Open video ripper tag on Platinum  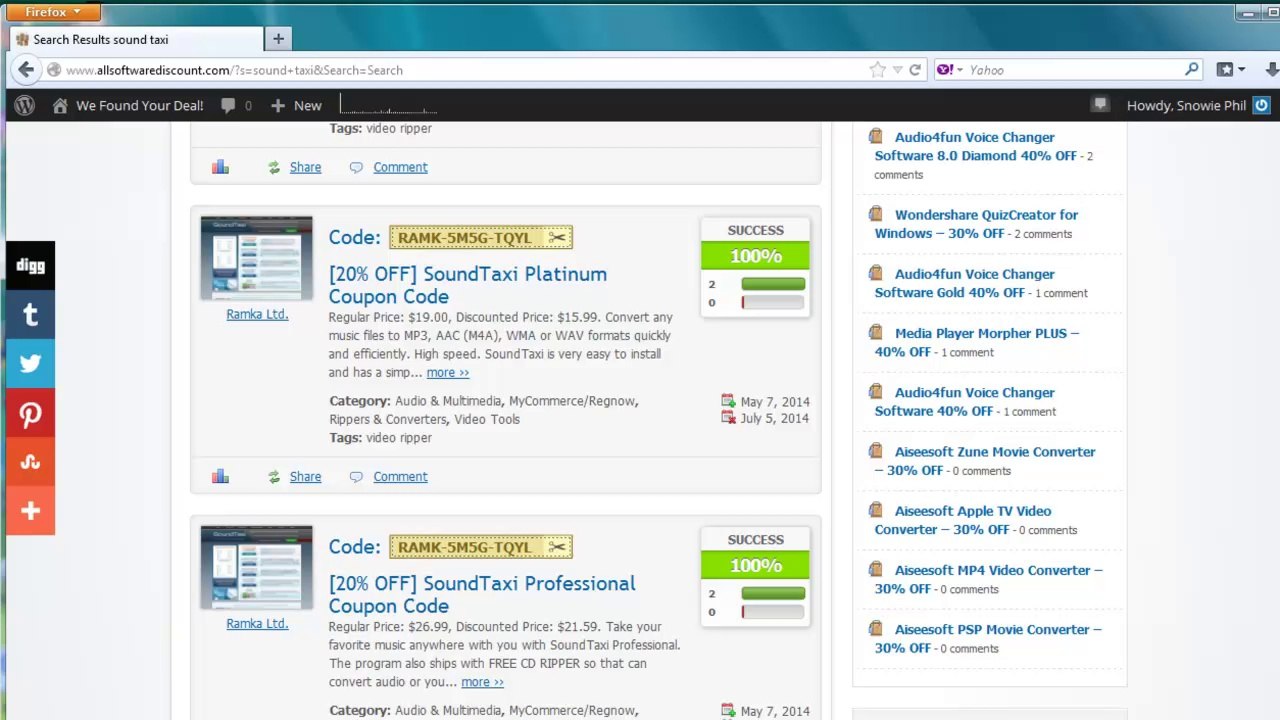point(399,438)
